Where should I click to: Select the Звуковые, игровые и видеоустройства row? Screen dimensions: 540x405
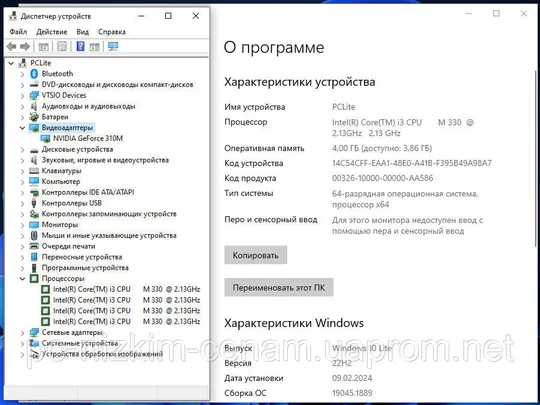click(105, 160)
